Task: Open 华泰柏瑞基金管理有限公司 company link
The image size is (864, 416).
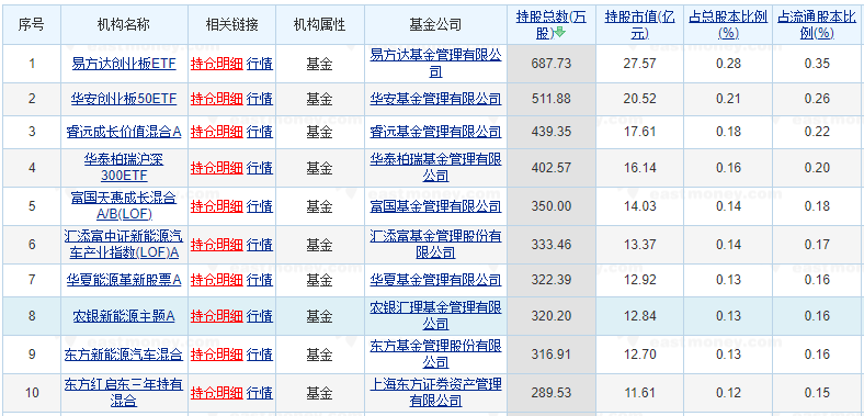Action: pos(435,168)
